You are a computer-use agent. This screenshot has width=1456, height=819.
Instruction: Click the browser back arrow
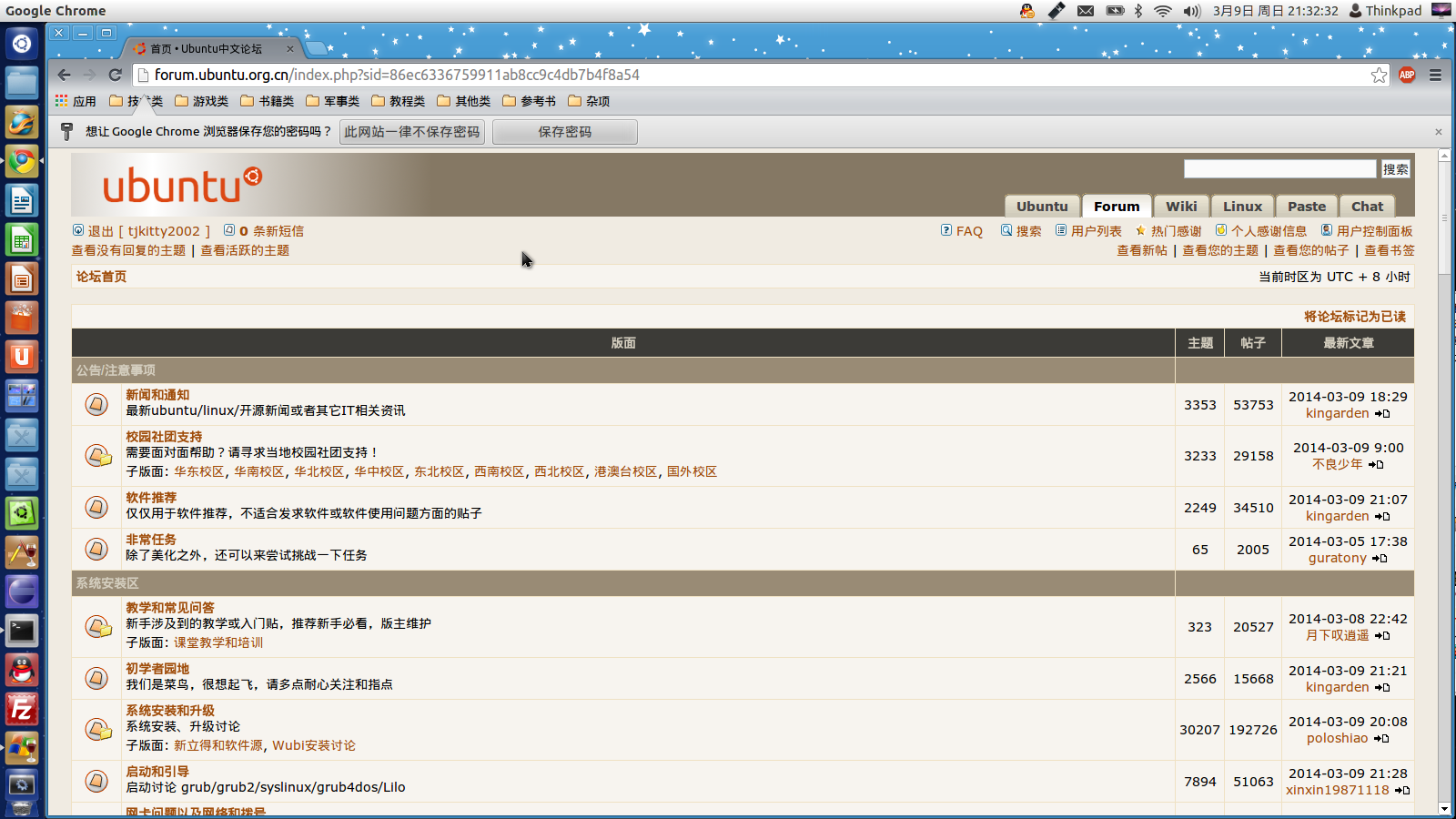pos(64,75)
